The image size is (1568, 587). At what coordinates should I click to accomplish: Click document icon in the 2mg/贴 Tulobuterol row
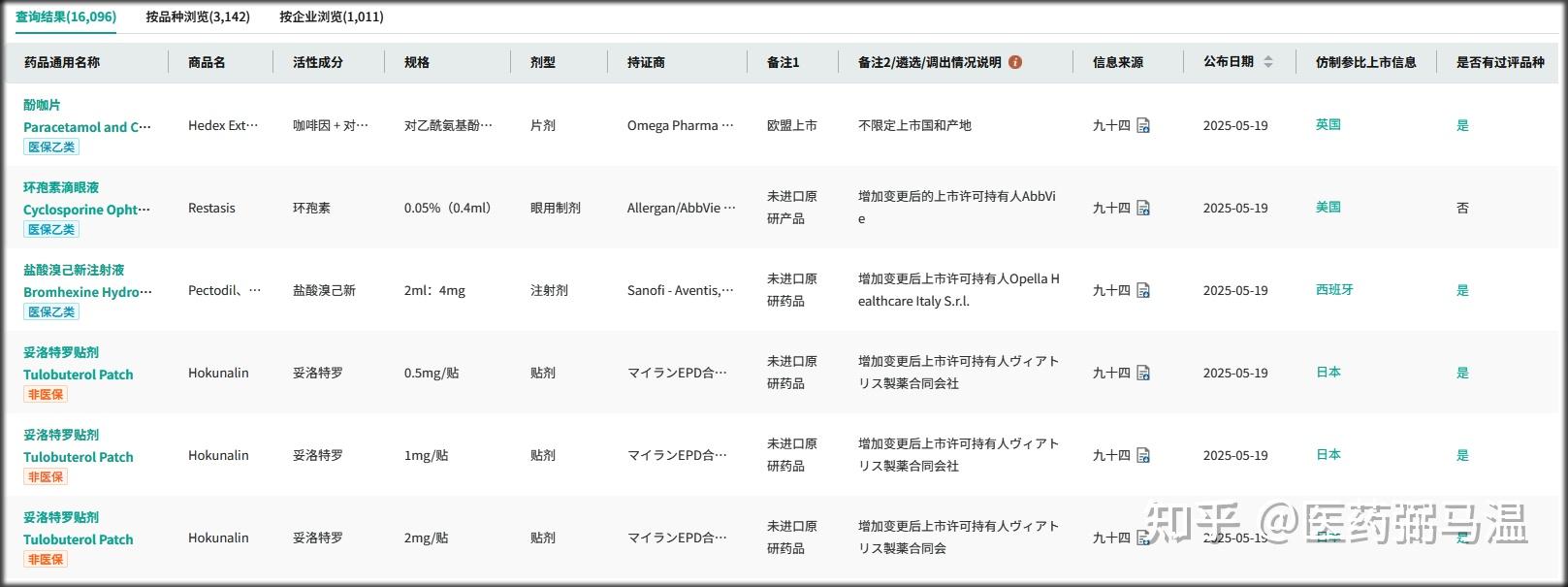[x=1143, y=538]
